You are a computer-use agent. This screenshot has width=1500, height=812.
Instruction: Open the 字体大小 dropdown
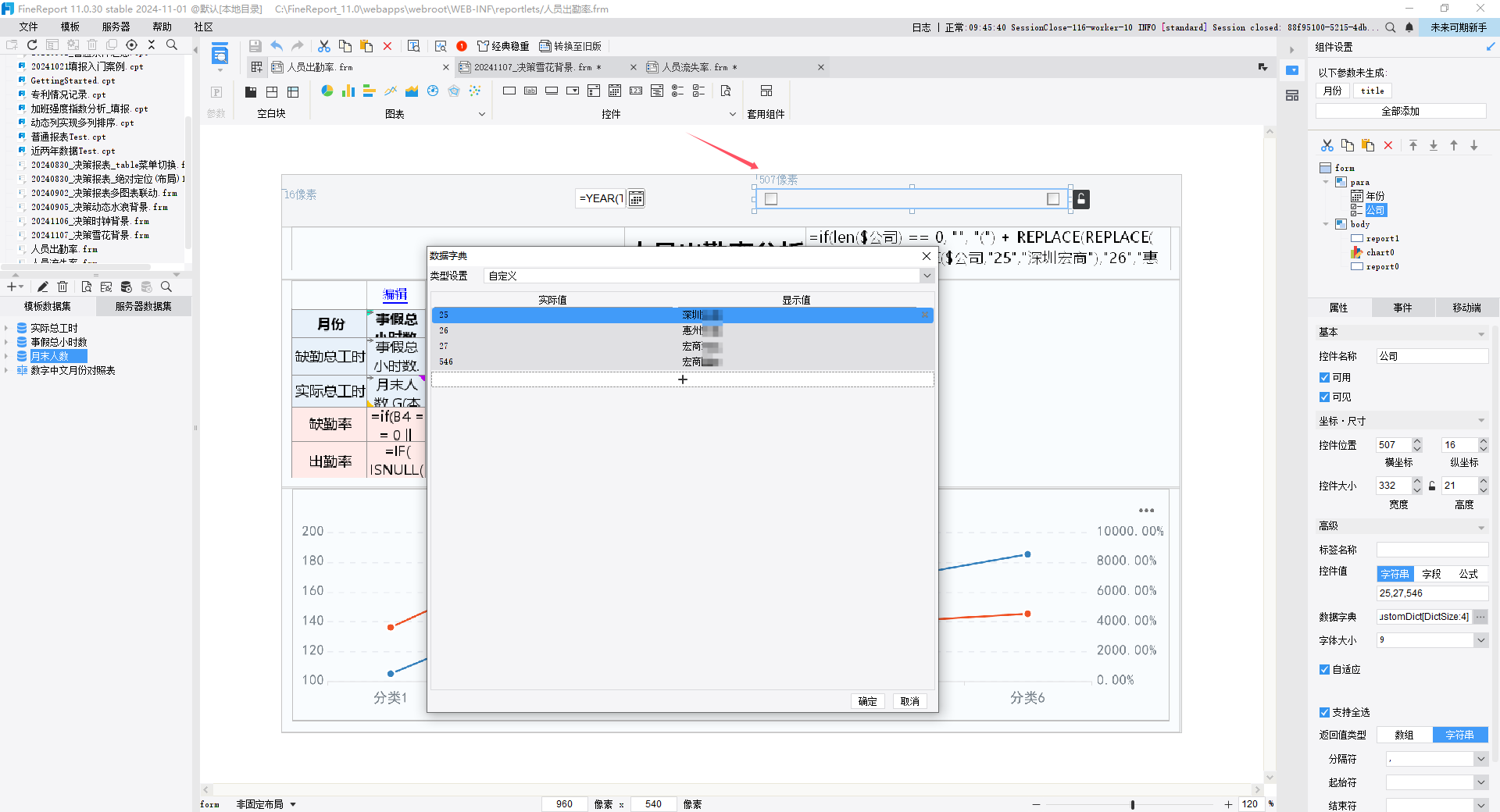point(1480,640)
